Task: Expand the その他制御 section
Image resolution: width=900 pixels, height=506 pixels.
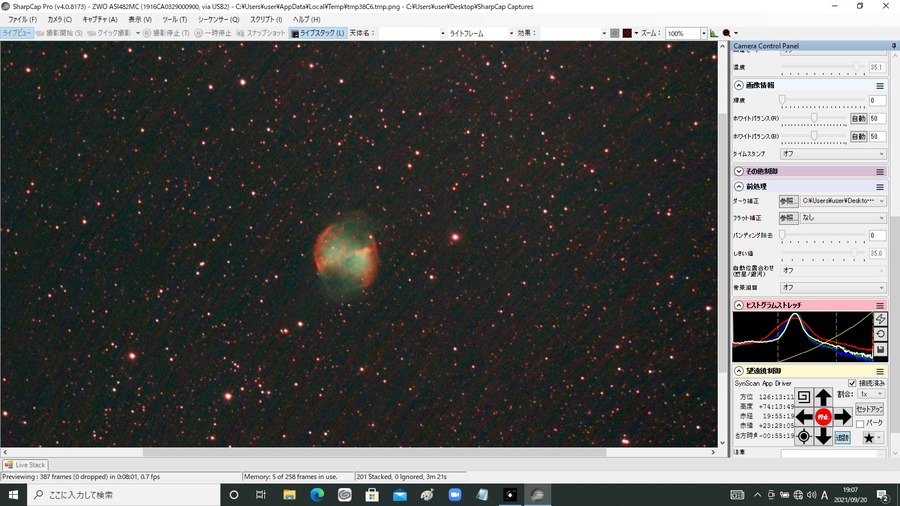Action: (x=739, y=171)
